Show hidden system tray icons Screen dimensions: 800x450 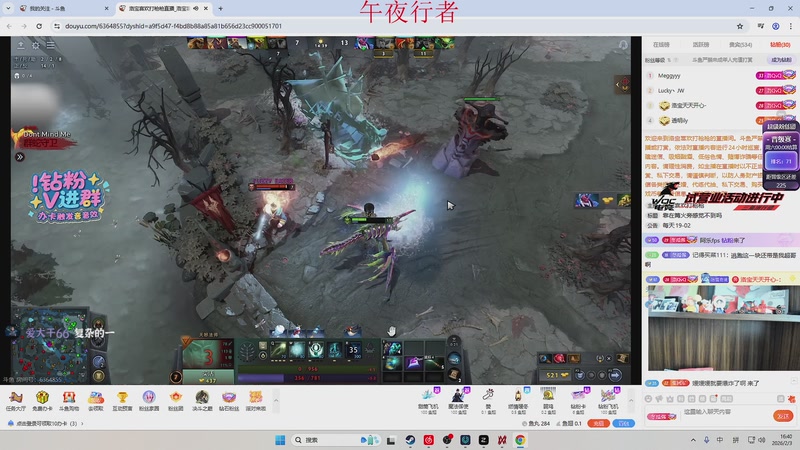click(x=693, y=440)
